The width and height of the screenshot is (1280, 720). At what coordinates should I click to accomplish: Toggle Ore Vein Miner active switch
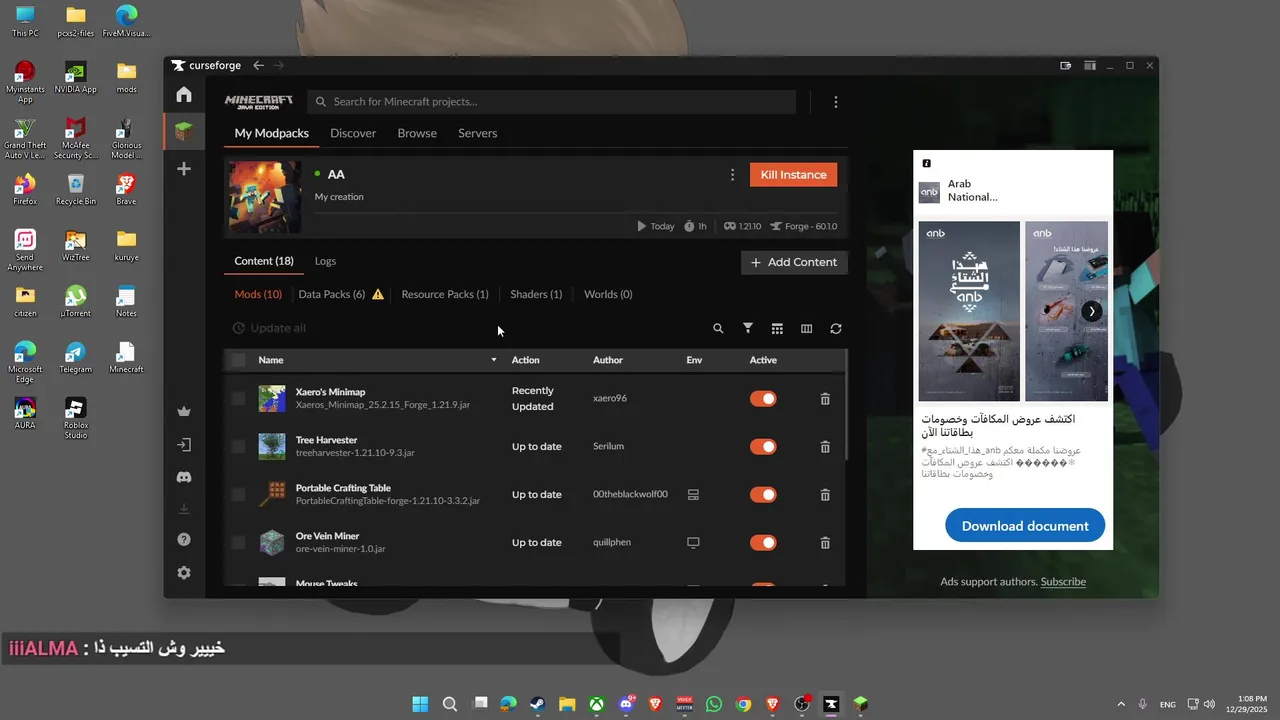point(763,543)
